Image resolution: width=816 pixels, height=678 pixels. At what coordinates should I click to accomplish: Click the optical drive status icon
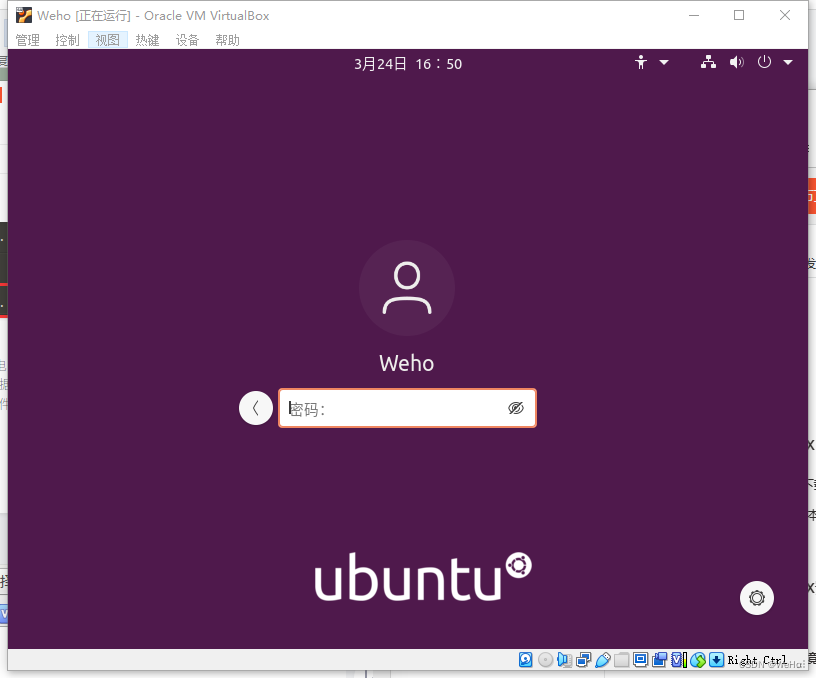[545, 660]
